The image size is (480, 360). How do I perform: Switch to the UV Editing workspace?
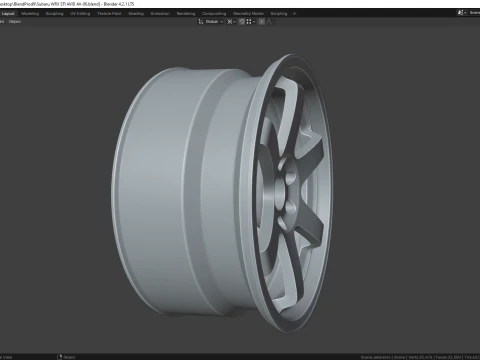[x=80, y=14]
